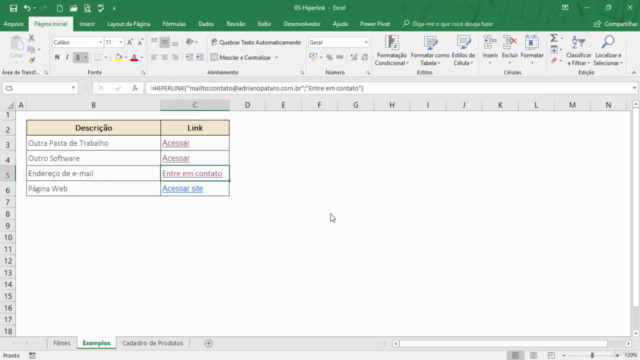Click the insert function fx icon

[135, 88]
